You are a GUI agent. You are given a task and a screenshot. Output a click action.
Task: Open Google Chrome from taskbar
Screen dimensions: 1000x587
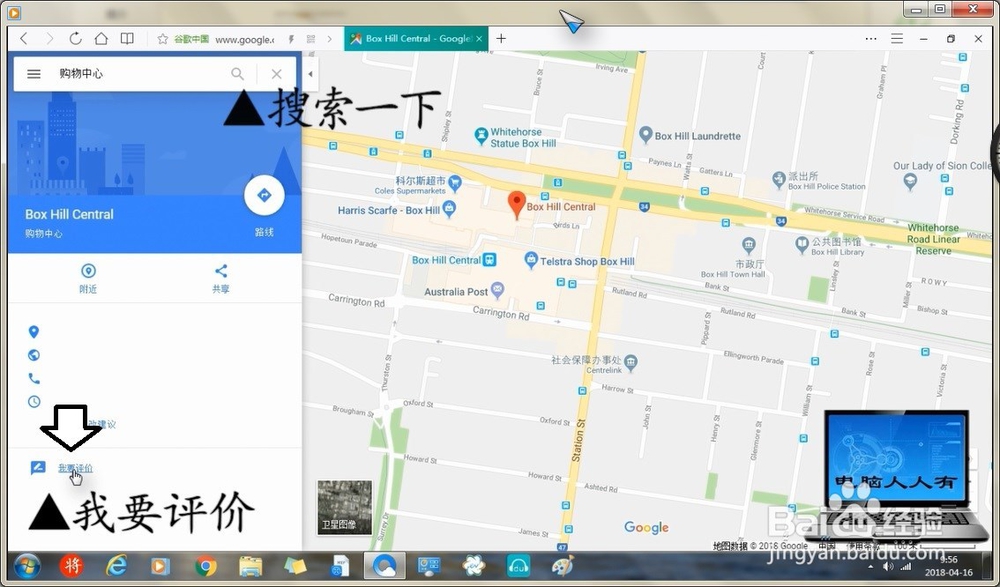pos(205,566)
